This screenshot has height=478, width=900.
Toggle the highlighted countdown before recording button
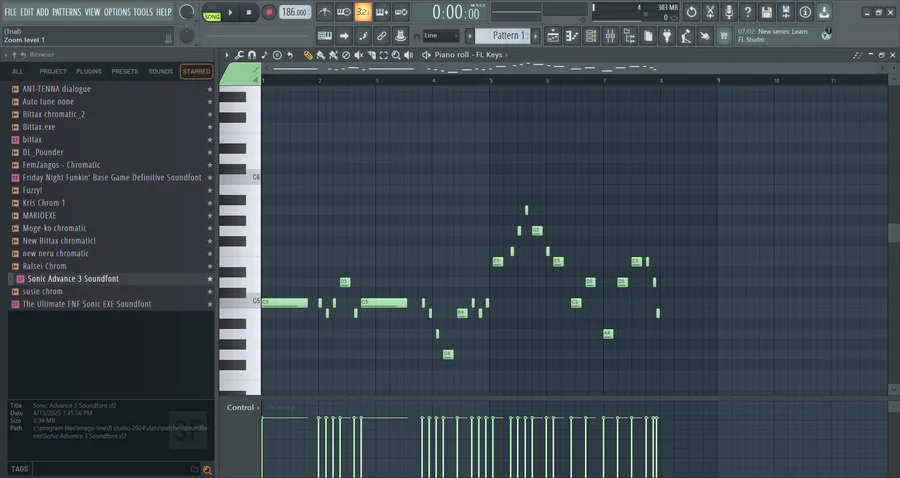coord(363,12)
